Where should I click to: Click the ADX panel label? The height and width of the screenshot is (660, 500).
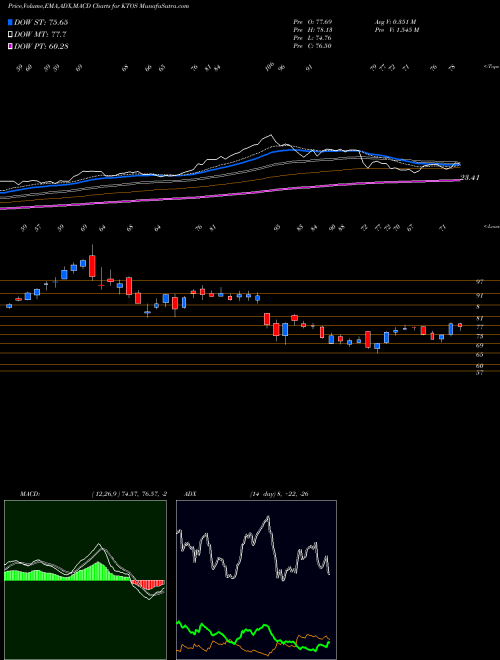coord(191,494)
